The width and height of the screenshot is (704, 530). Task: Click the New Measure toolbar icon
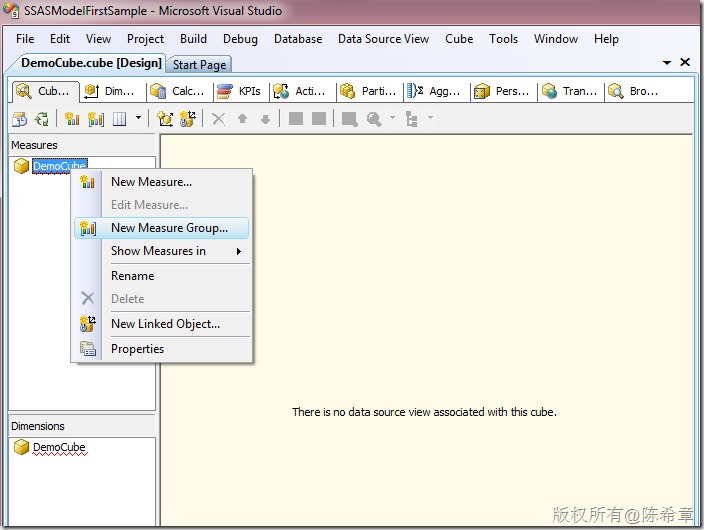(x=72, y=119)
